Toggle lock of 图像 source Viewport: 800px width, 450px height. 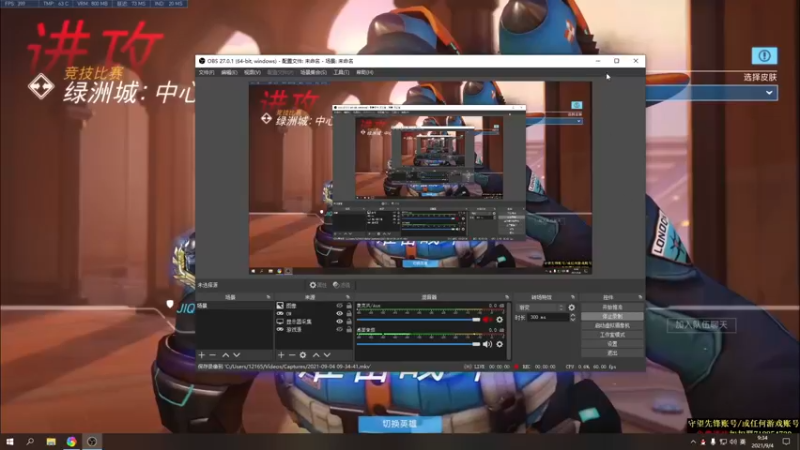[x=349, y=306]
